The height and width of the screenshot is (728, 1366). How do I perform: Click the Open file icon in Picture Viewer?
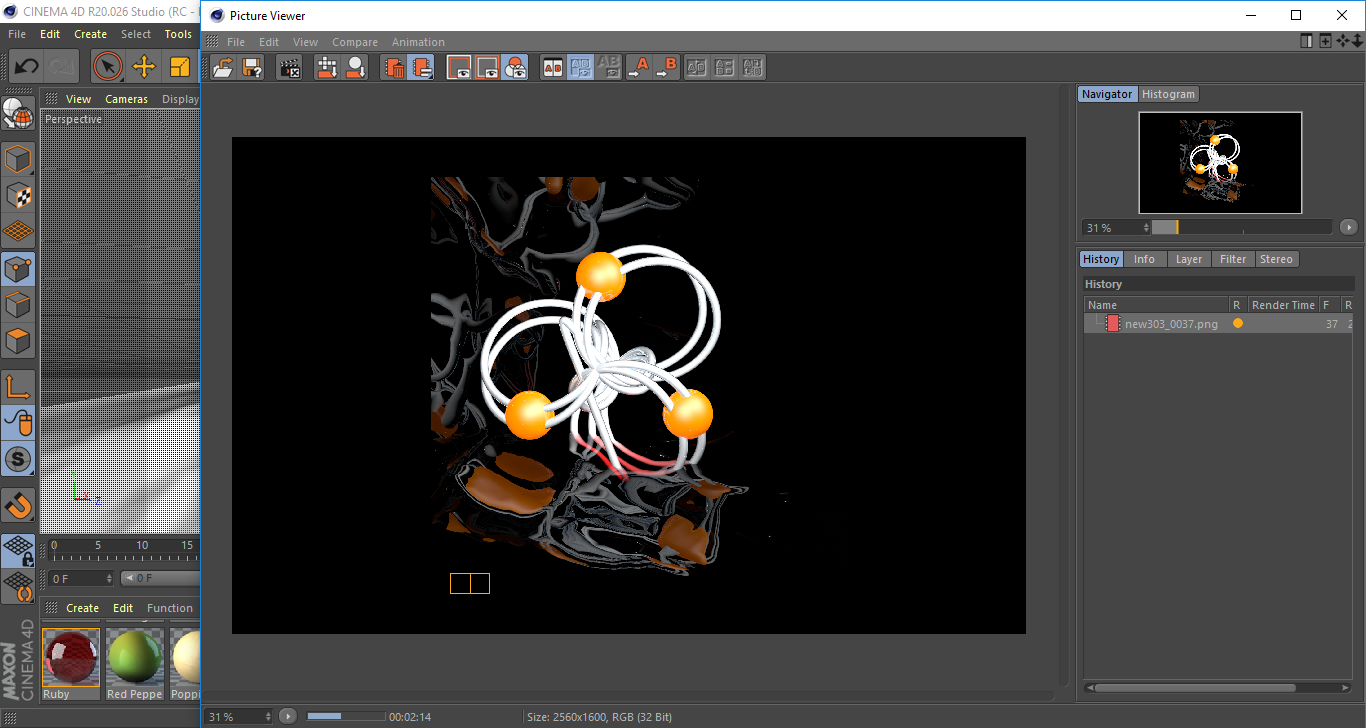click(224, 67)
